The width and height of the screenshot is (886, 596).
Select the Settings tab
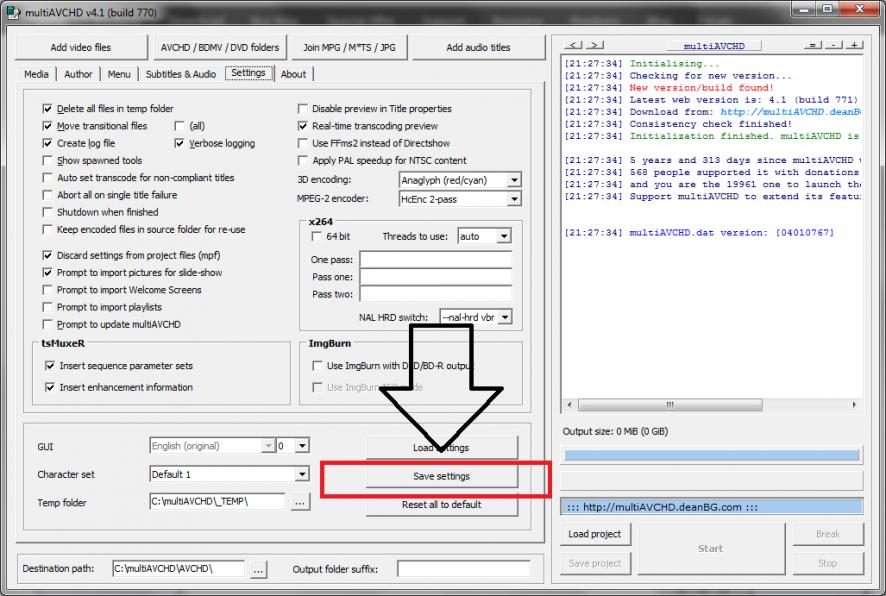point(249,73)
